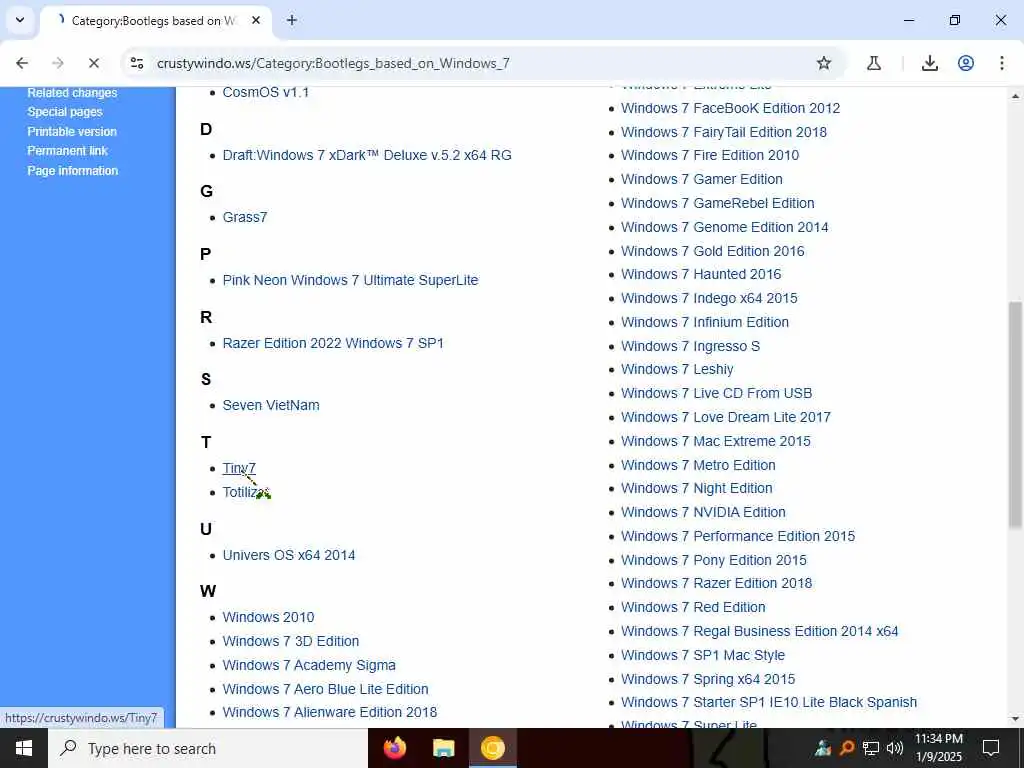The image size is (1024, 768).
Task: Open Windows 7 Fire Edition 2010
Action: pos(710,155)
